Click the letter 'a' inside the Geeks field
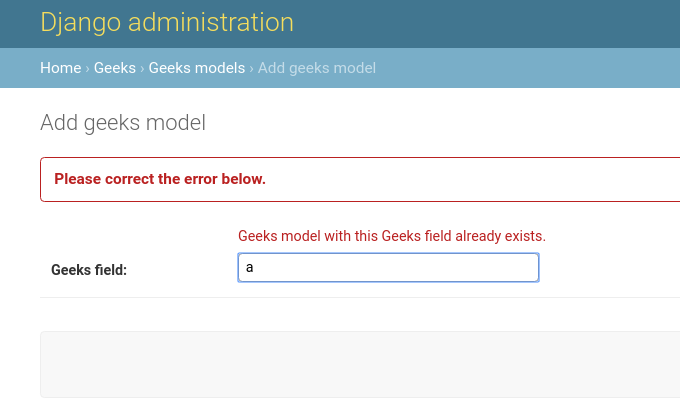This screenshot has height=416, width=680. pyautogui.click(x=250, y=268)
